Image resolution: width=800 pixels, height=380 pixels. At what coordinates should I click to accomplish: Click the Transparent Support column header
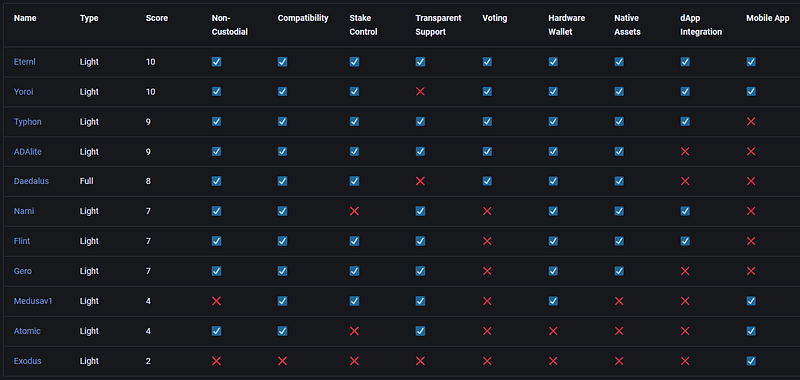coord(438,25)
